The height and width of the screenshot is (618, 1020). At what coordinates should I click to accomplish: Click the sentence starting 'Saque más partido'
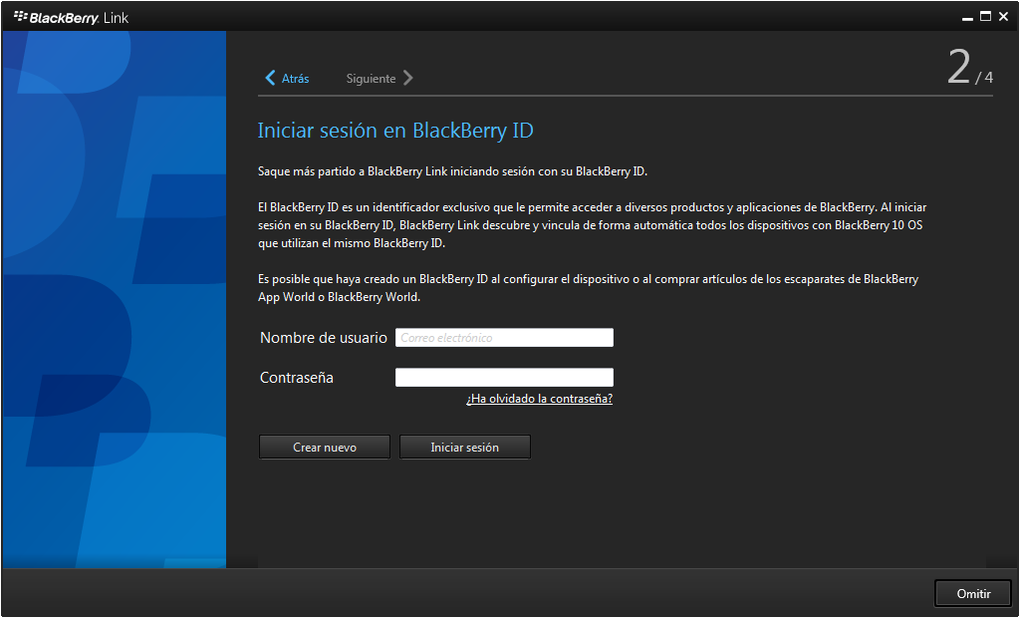[x=453, y=172]
